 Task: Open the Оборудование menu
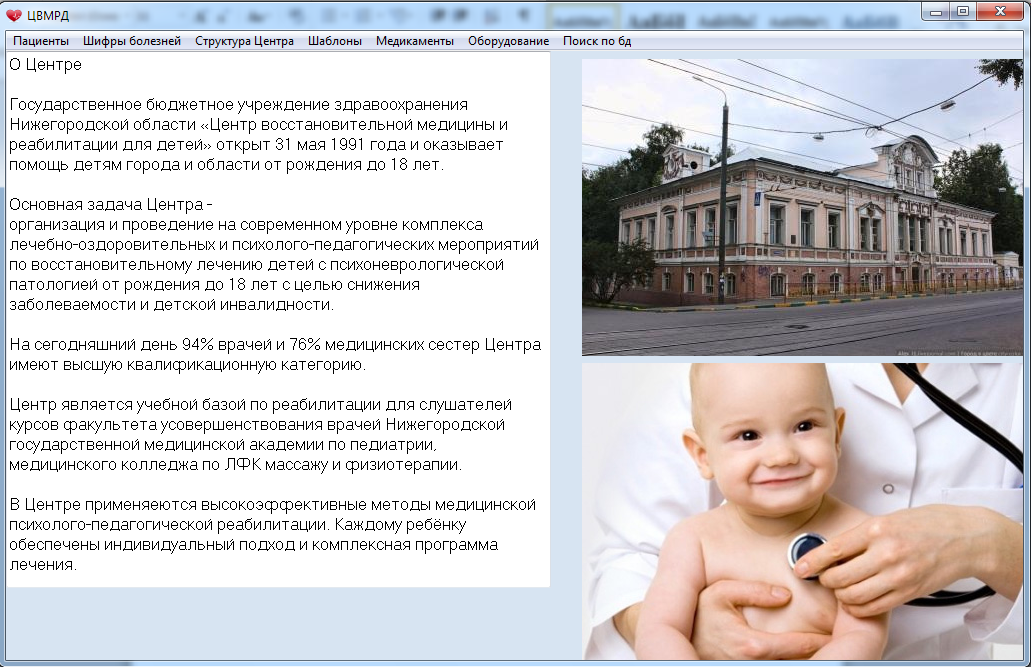click(x=508, y=41)
